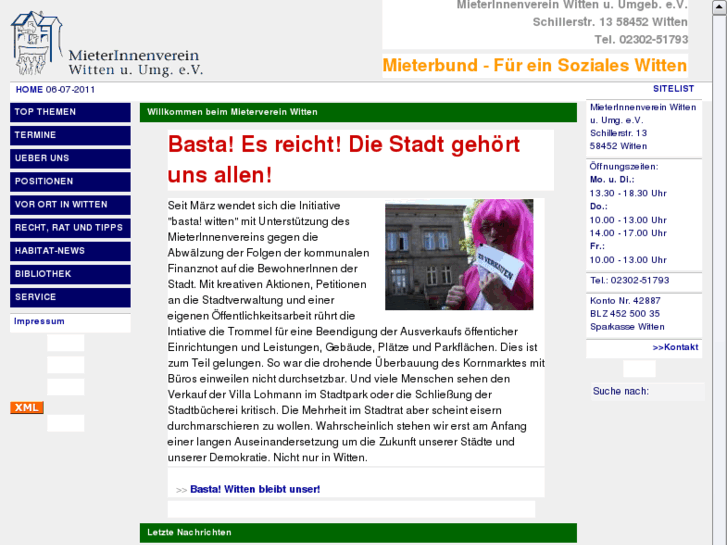This screenshot has height=545, width=727.
Task: Open the SITELIST link
Action: pos(674,89)
